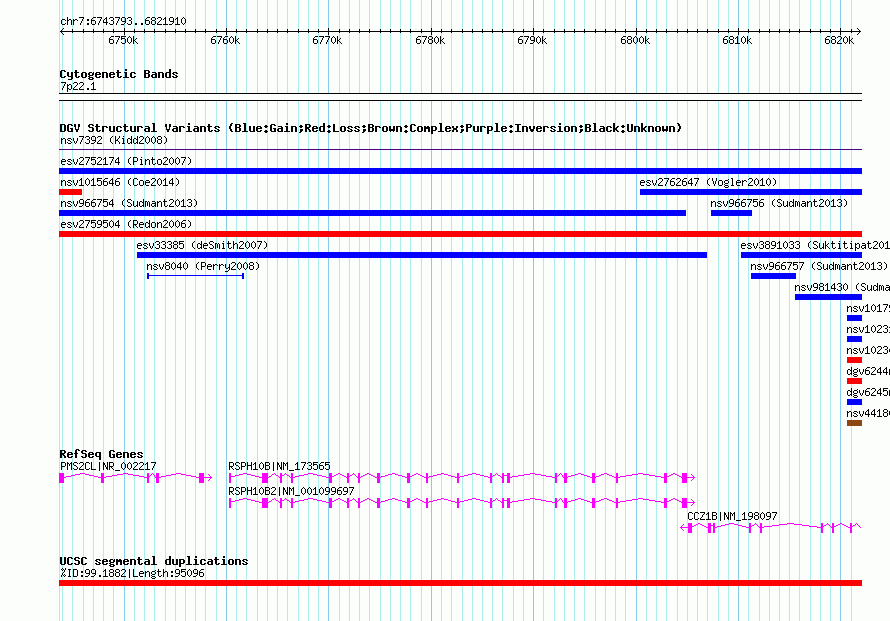Image resolution: width=890 pixels, height=621 pixels.
Task: Open RSPH10B|NM_173565 gene label
Action: [279, 466]
